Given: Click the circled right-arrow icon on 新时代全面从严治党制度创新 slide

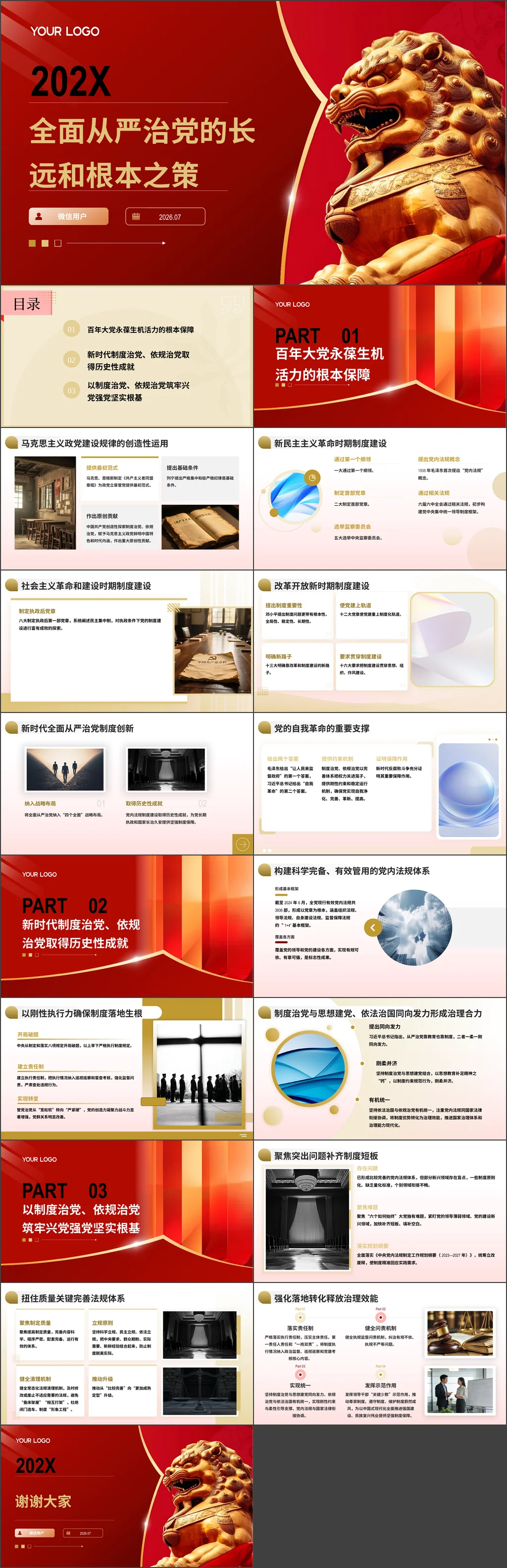Looking at the screenshot, I should point(242,844).
